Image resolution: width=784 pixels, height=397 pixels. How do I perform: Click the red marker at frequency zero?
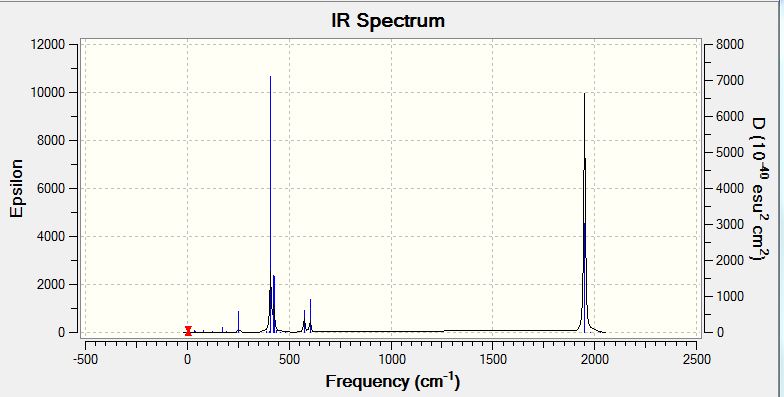click(x=188, y=330)
